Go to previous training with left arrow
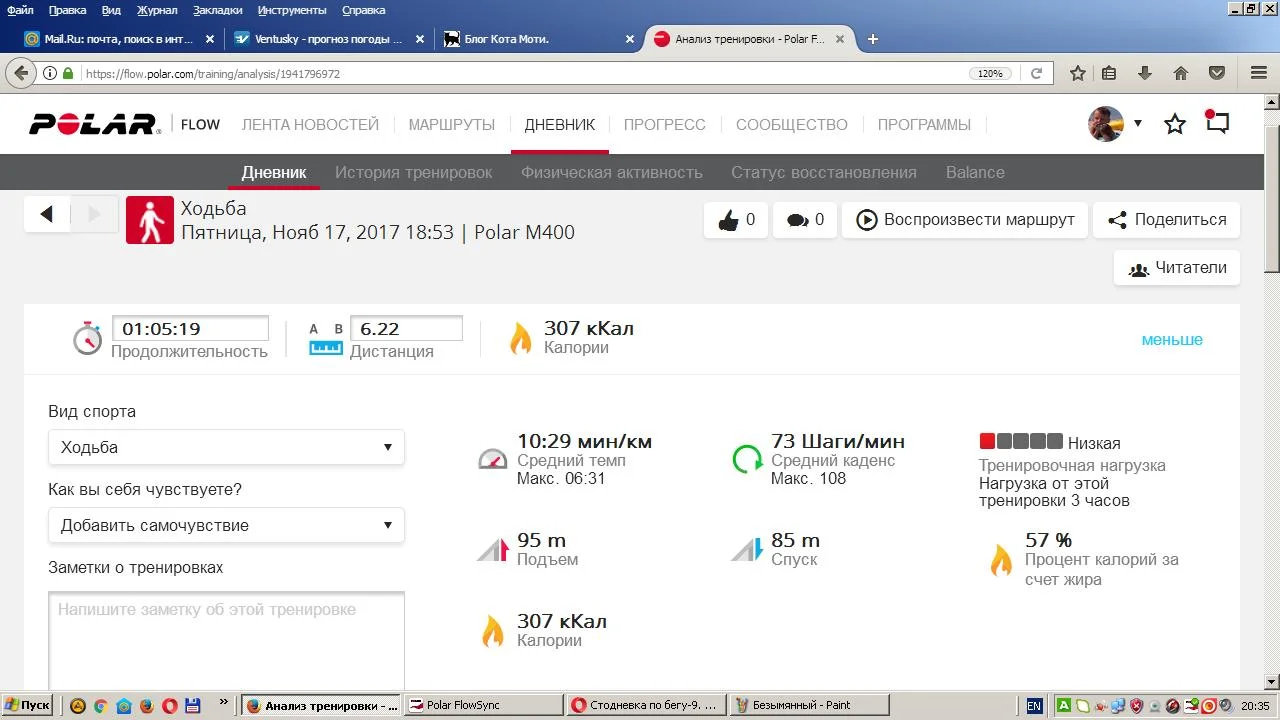The image size is (1280, 720). pos(47,215)
